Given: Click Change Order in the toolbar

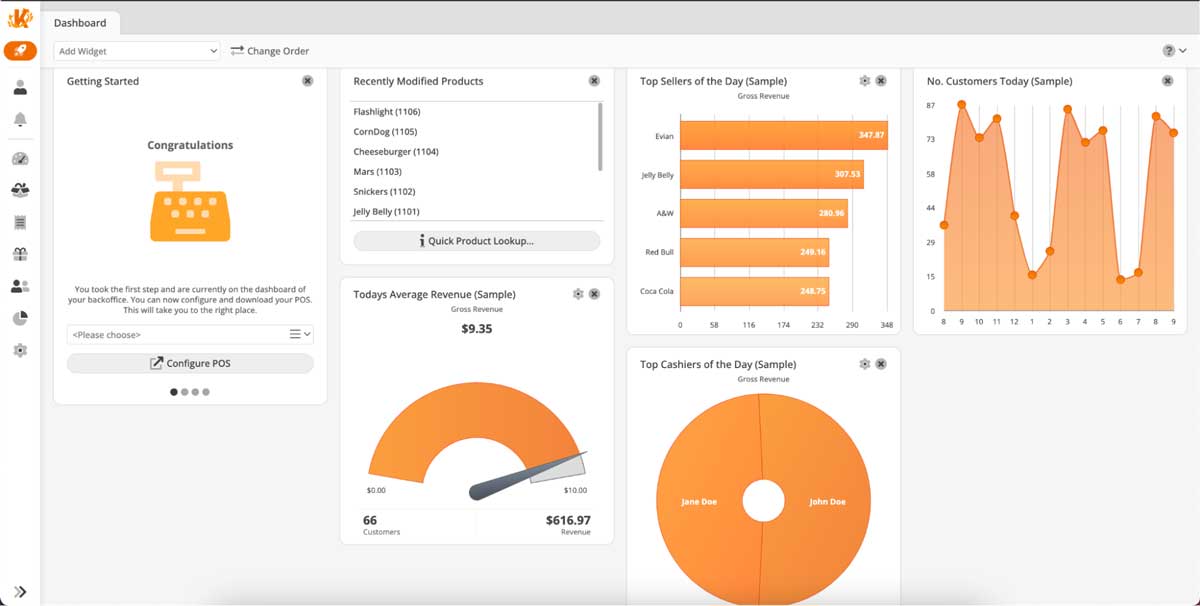Looking at the screenshot, I should pos(270,50).
